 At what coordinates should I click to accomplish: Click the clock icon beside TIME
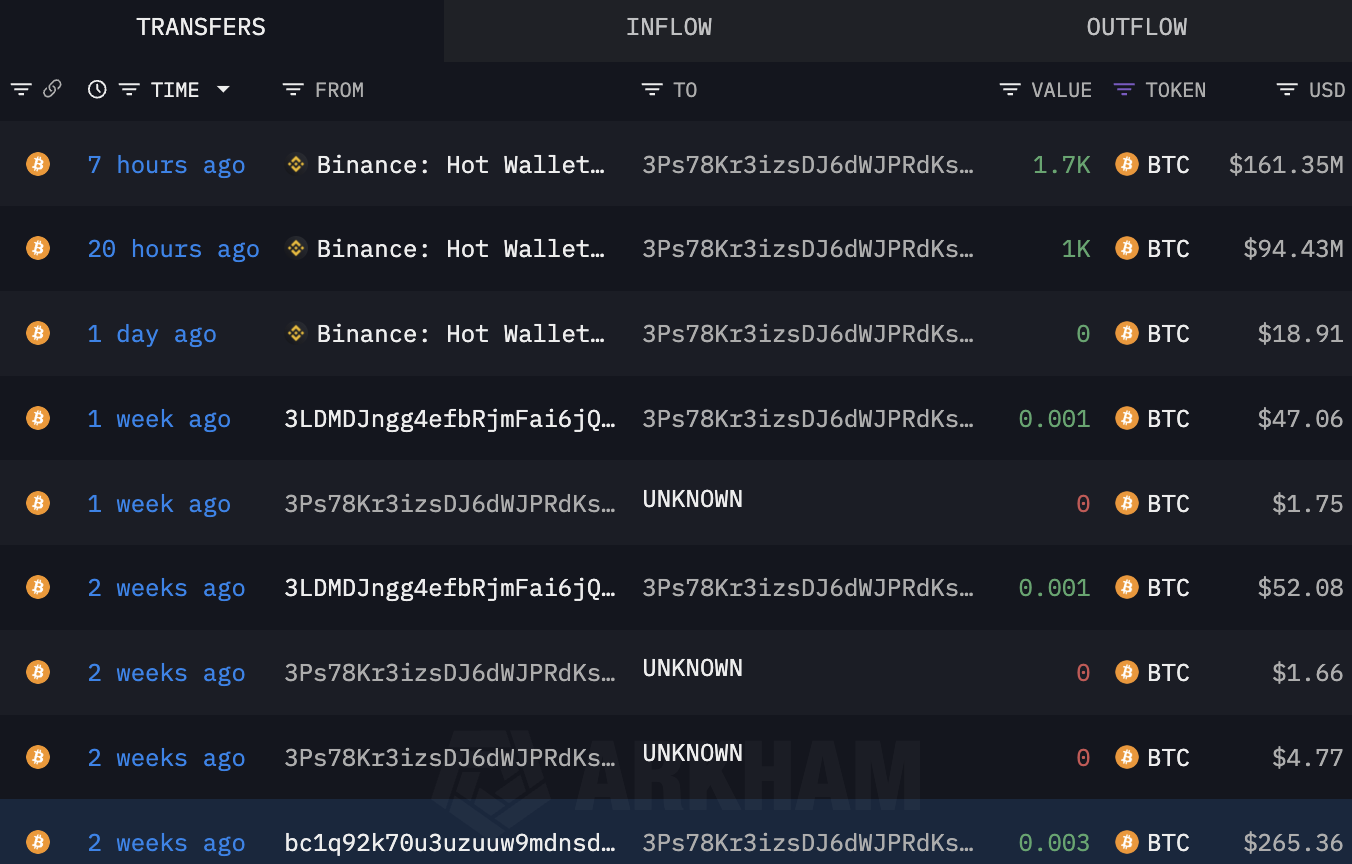(x=97, y=90)
